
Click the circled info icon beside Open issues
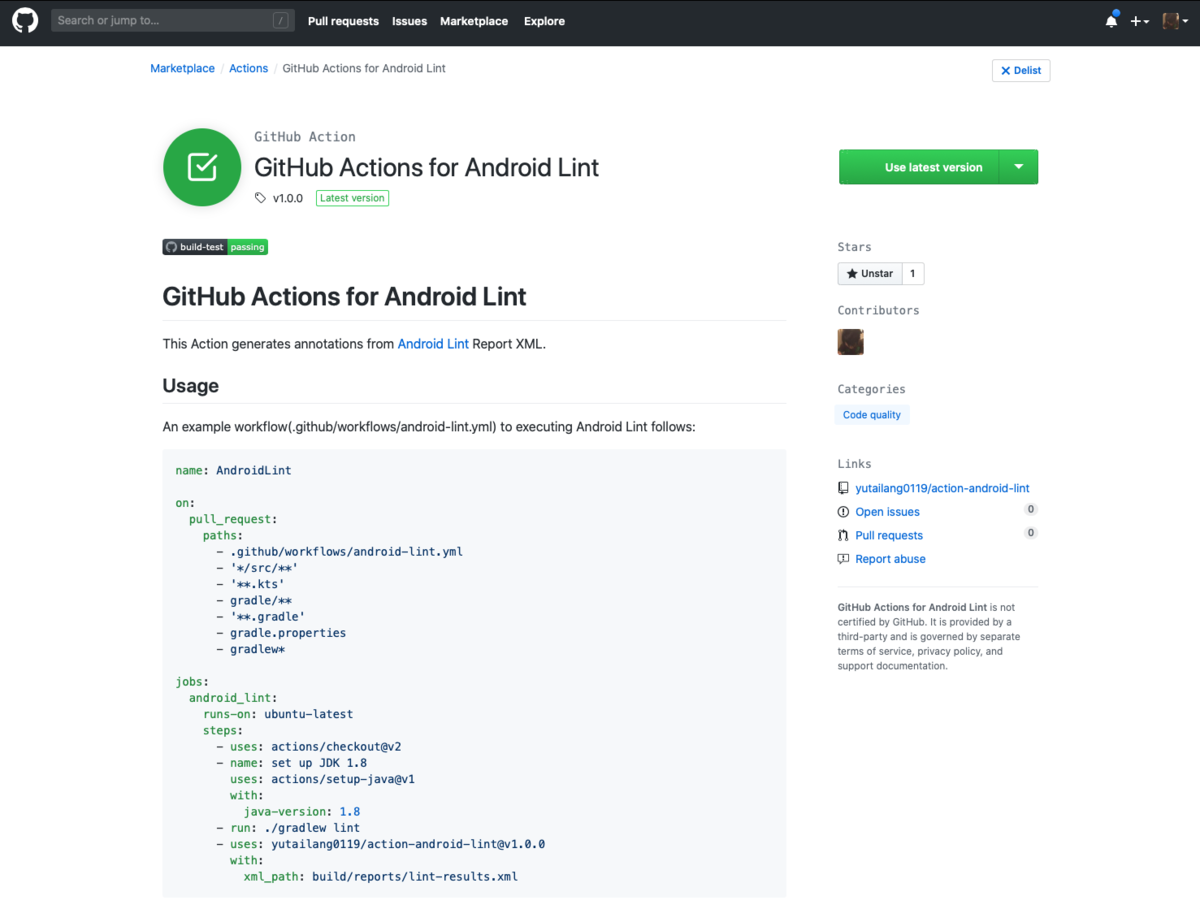[842, 511]
